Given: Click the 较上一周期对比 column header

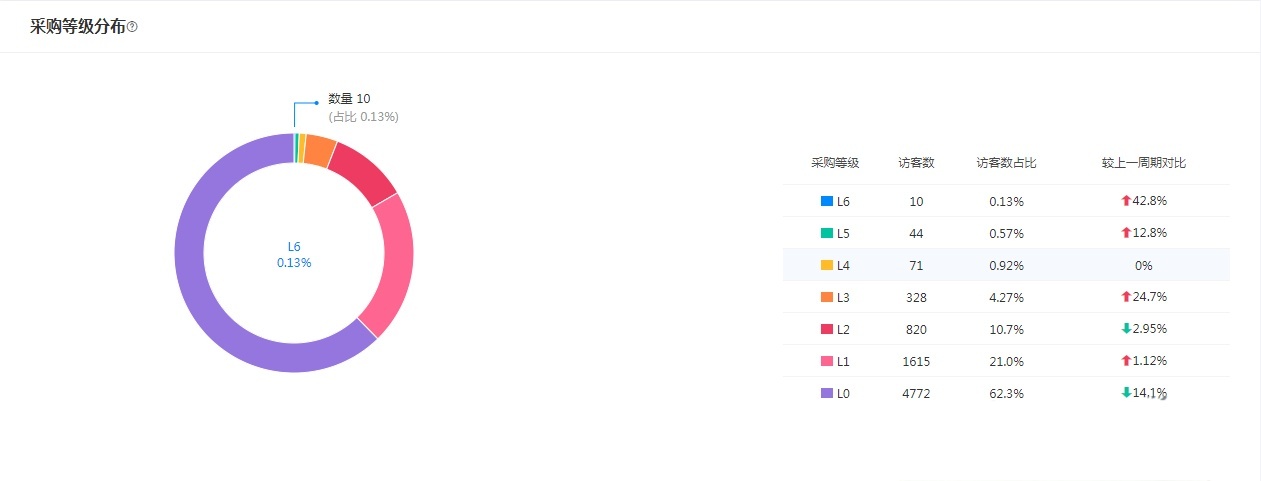Looking at the screenshot, I should coord(1143,163).
